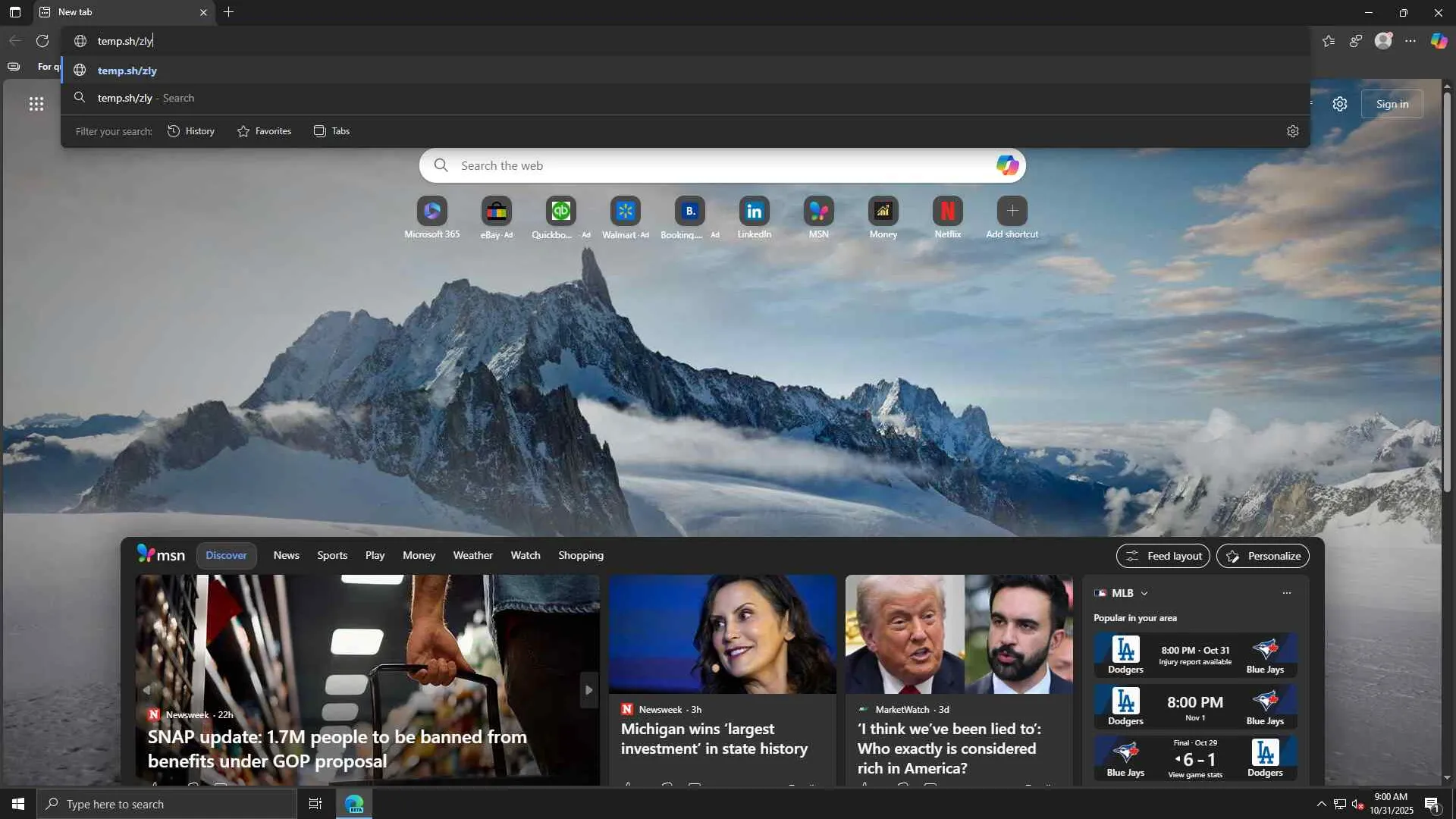Select the Weather tab in MSN feed
The image size is (1456, 819).
coord(472,556)
